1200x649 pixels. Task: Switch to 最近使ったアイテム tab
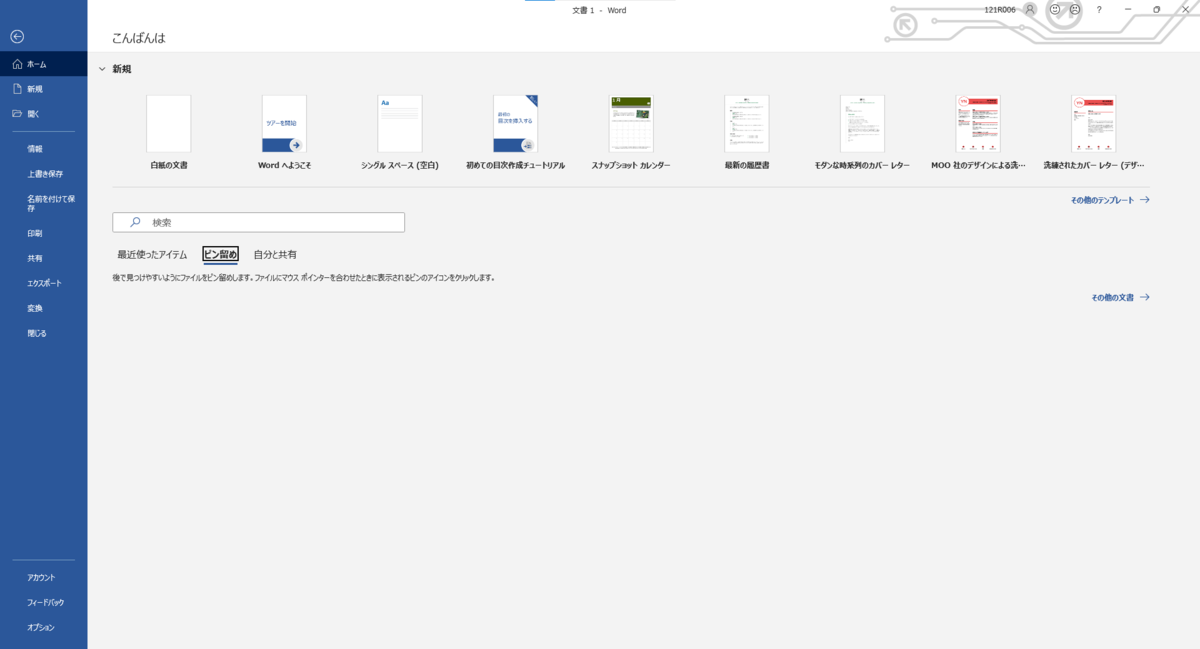(152, 255)
